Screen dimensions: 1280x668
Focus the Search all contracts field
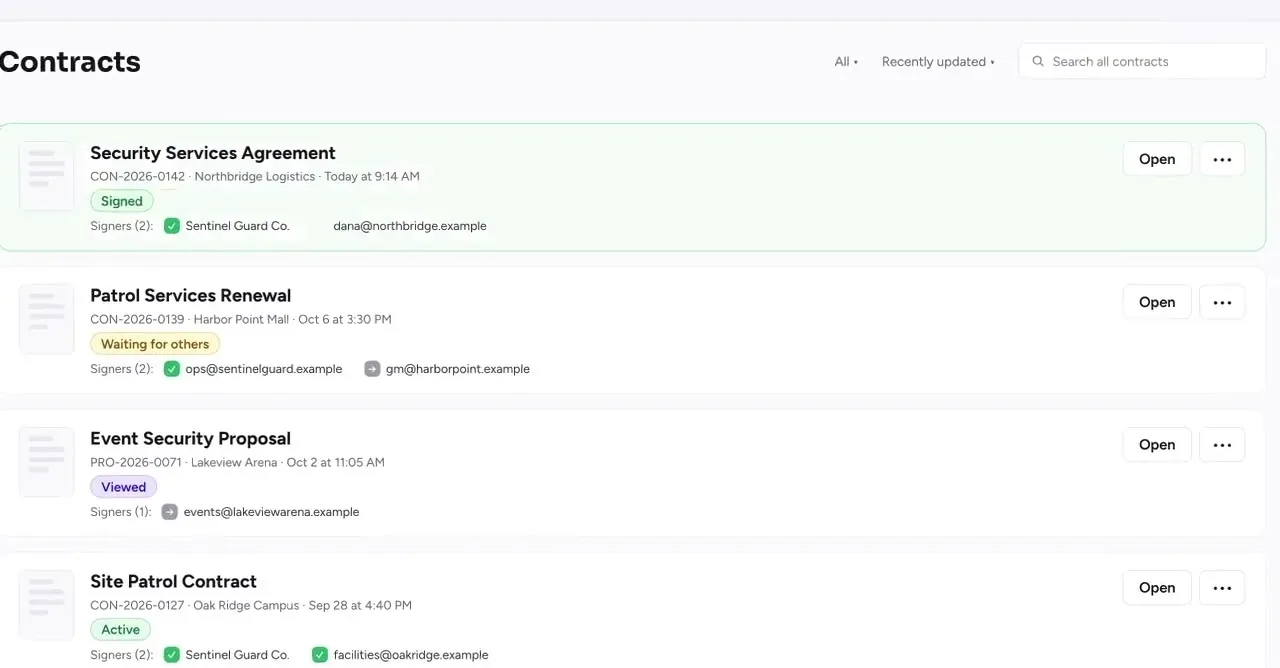pyautogui.click(x=1142, y=61)
